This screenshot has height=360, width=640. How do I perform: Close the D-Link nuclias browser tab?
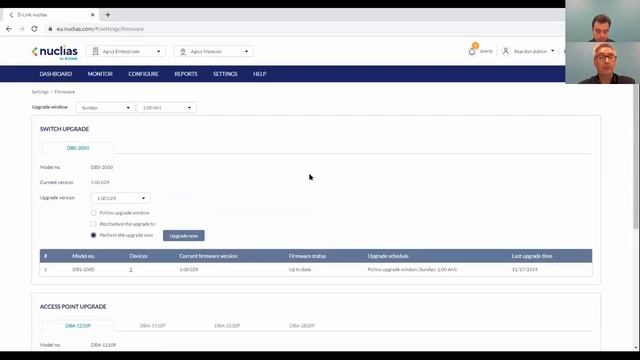point(93,15)
